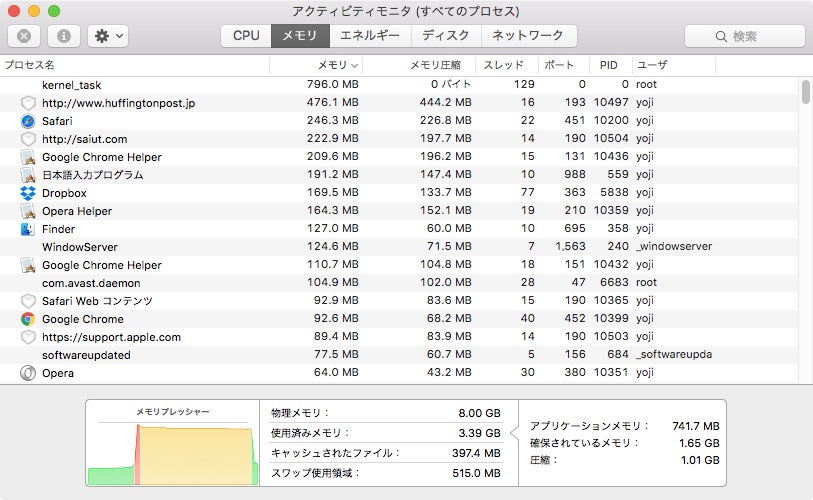Image resolution: width=813 pixels, height=500 pixels.
Task: Select the WindowServer process name
Action: click(80, 247)
